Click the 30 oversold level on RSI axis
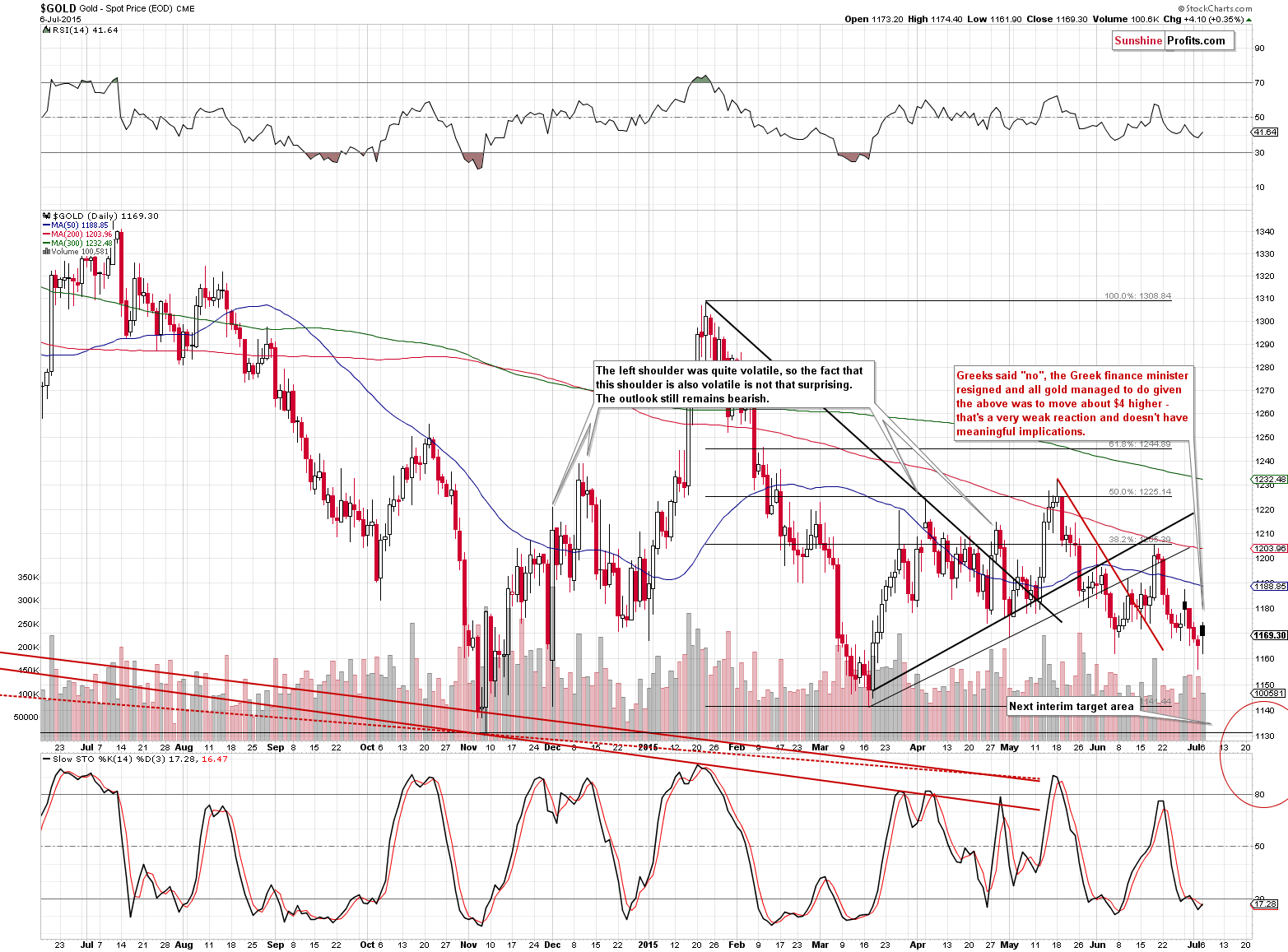This screenshot has width=1288, height=952. pos(1259,152)
